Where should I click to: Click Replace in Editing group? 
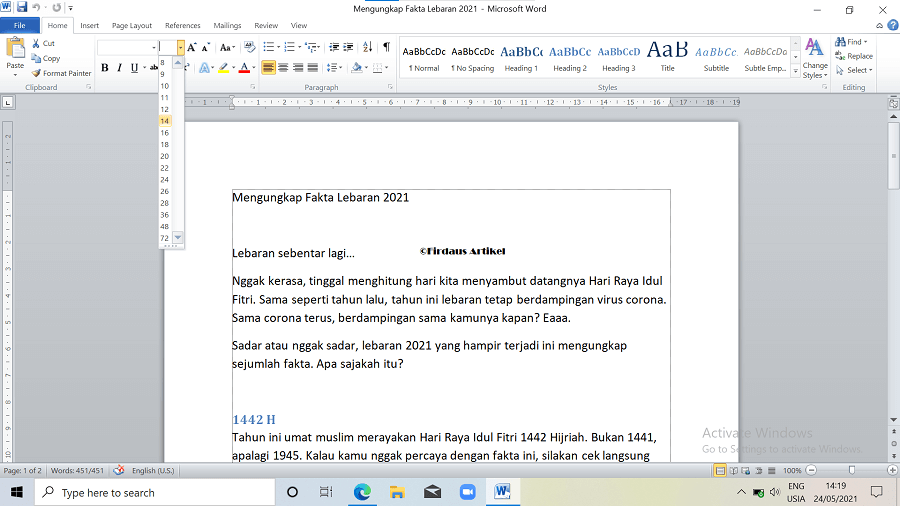[854, 56]
